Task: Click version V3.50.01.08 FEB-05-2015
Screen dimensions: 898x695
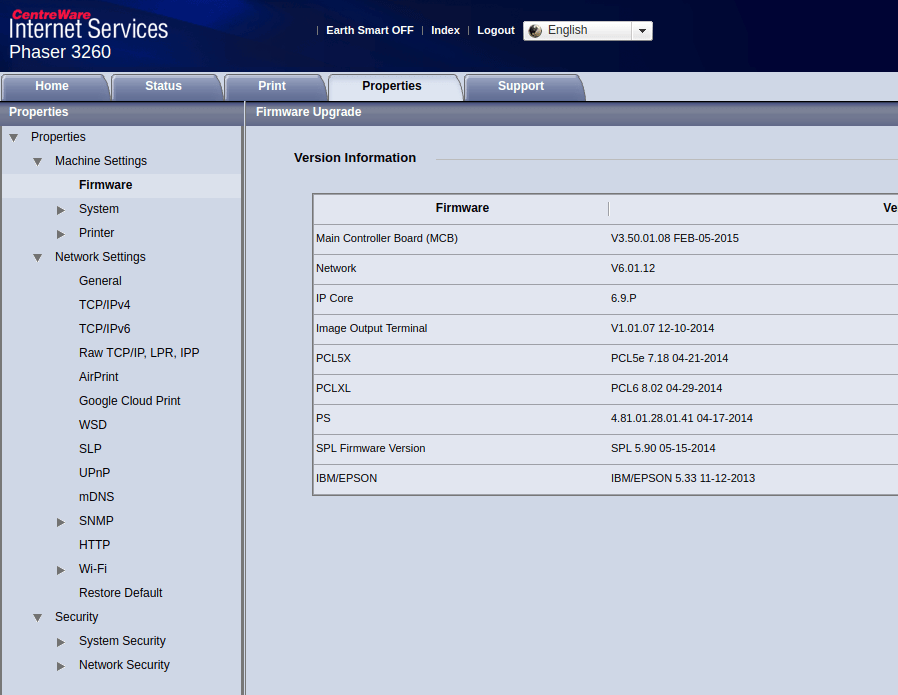Action: [675, 239]
